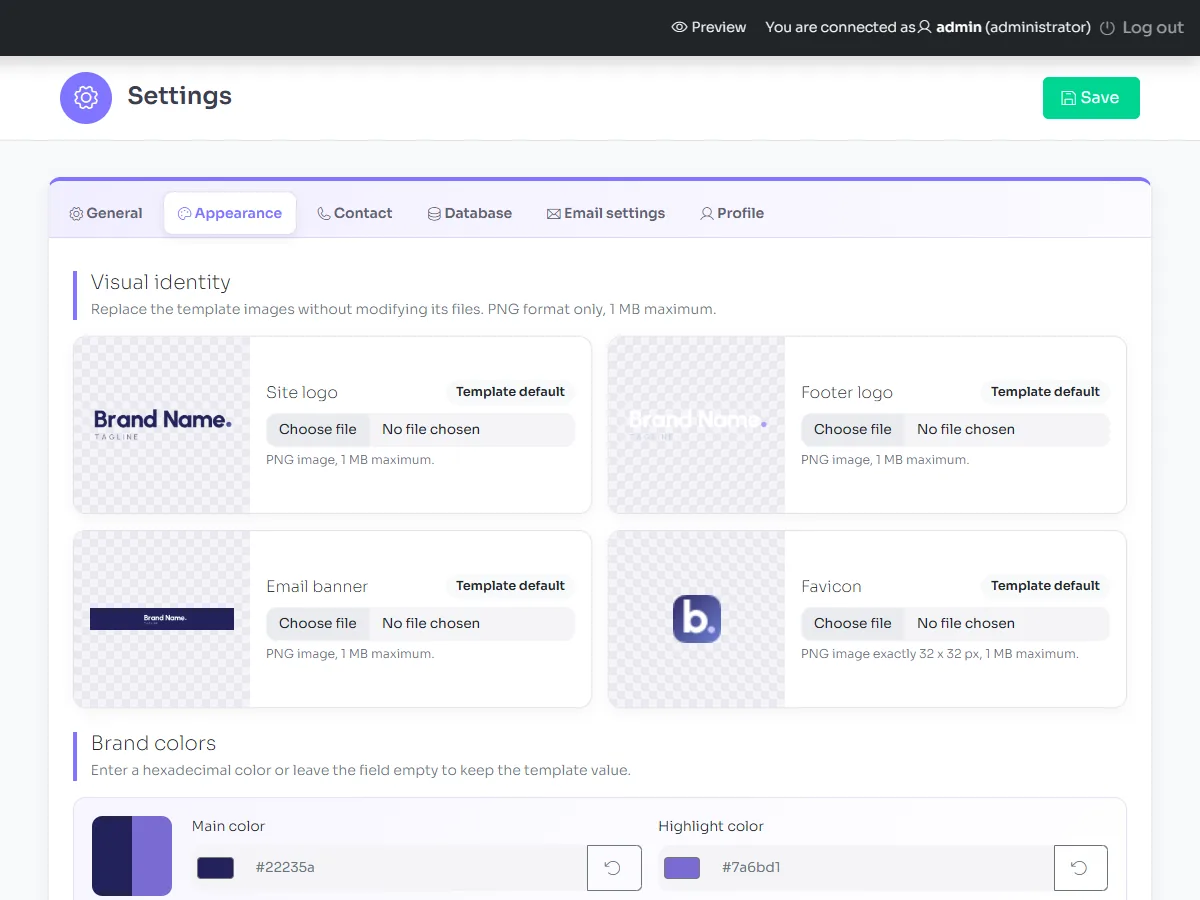Click Template default badge for Site logo
The image size is (1200, 900).
pos(510,392)
